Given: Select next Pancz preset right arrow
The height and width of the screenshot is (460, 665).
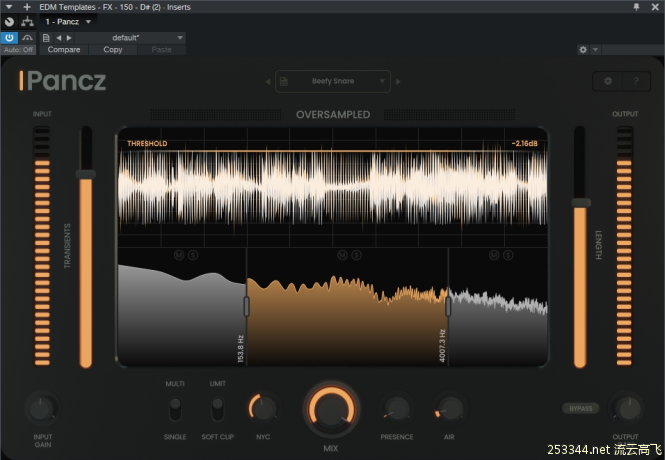Looking at the screenshot, I should point(398,81).
